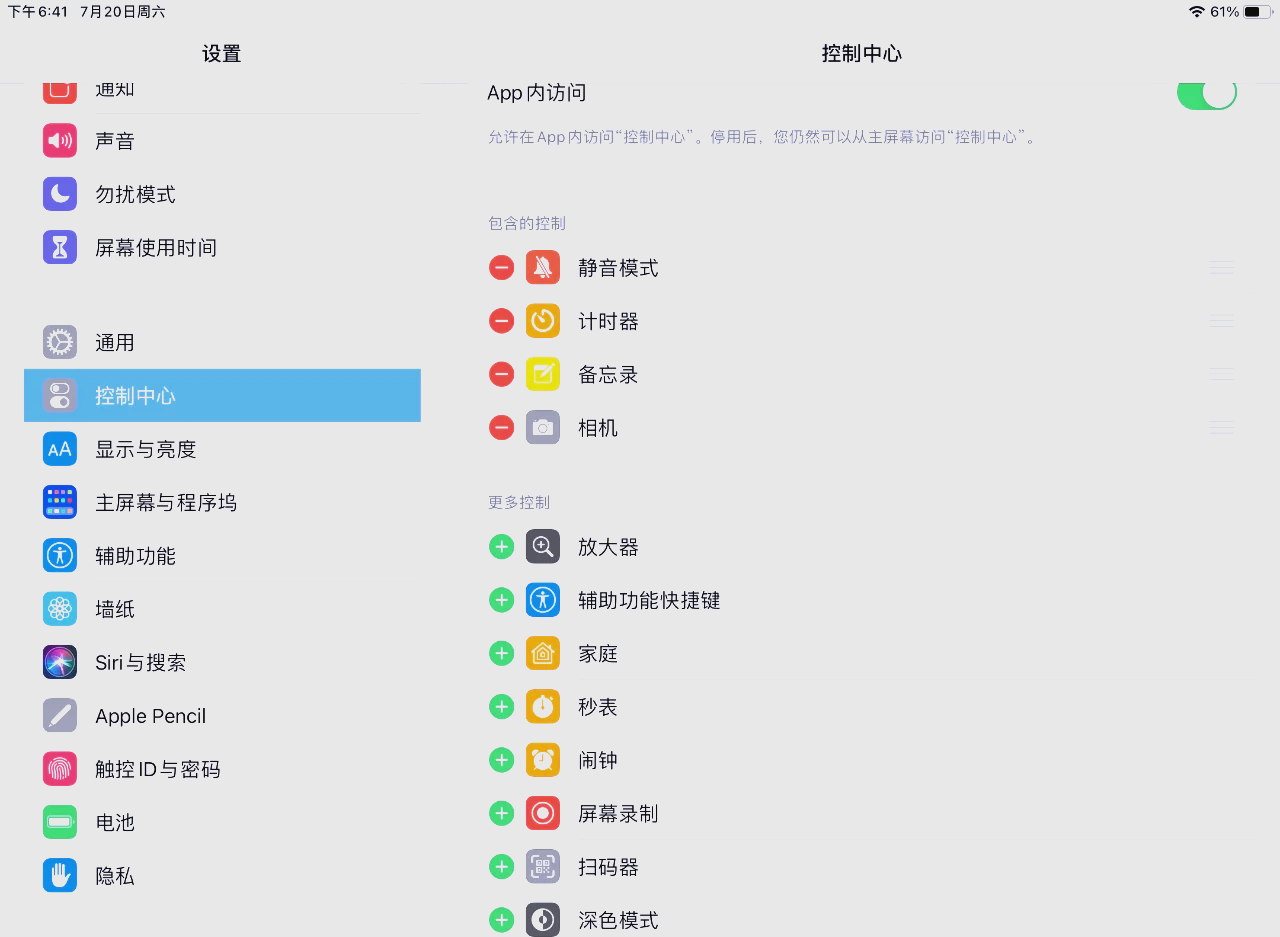The height and width of the screenshot is (937, 1280).
Task: Open 通用 settings in sidebar
Action: [114, 343]
